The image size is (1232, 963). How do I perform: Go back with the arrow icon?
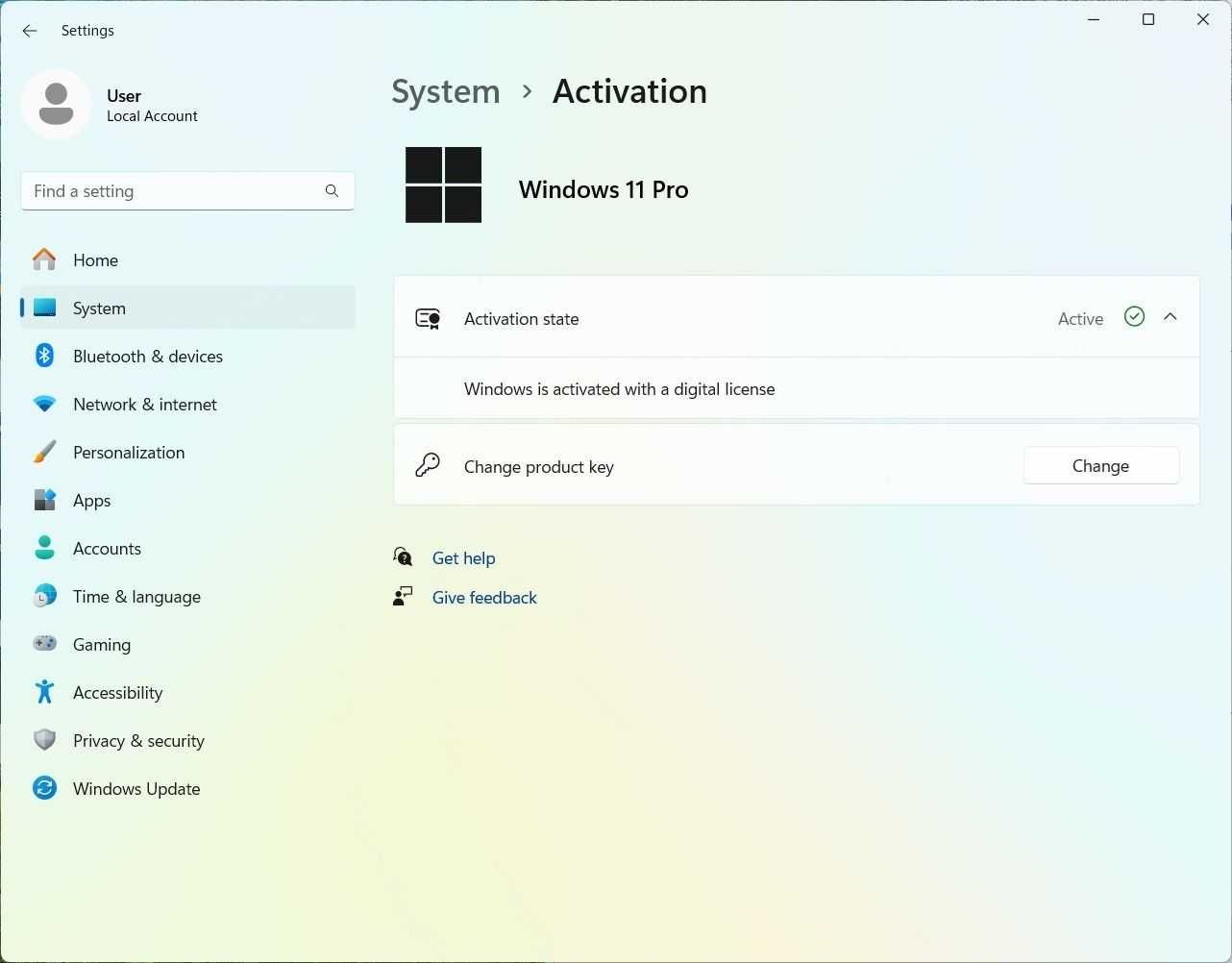tap(30, 31)
